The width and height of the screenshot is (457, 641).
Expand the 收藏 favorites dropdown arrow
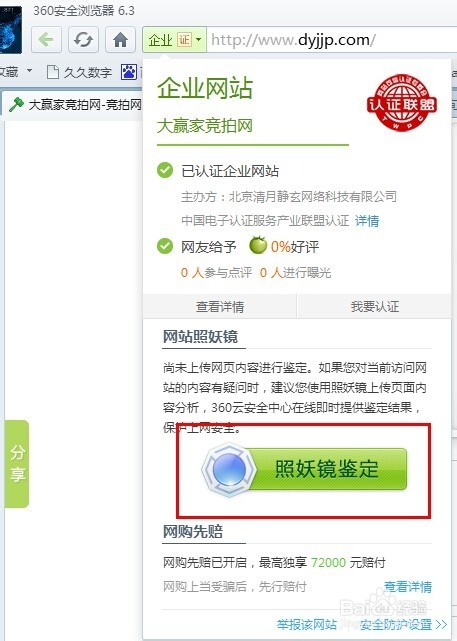[x=29, y=71]
